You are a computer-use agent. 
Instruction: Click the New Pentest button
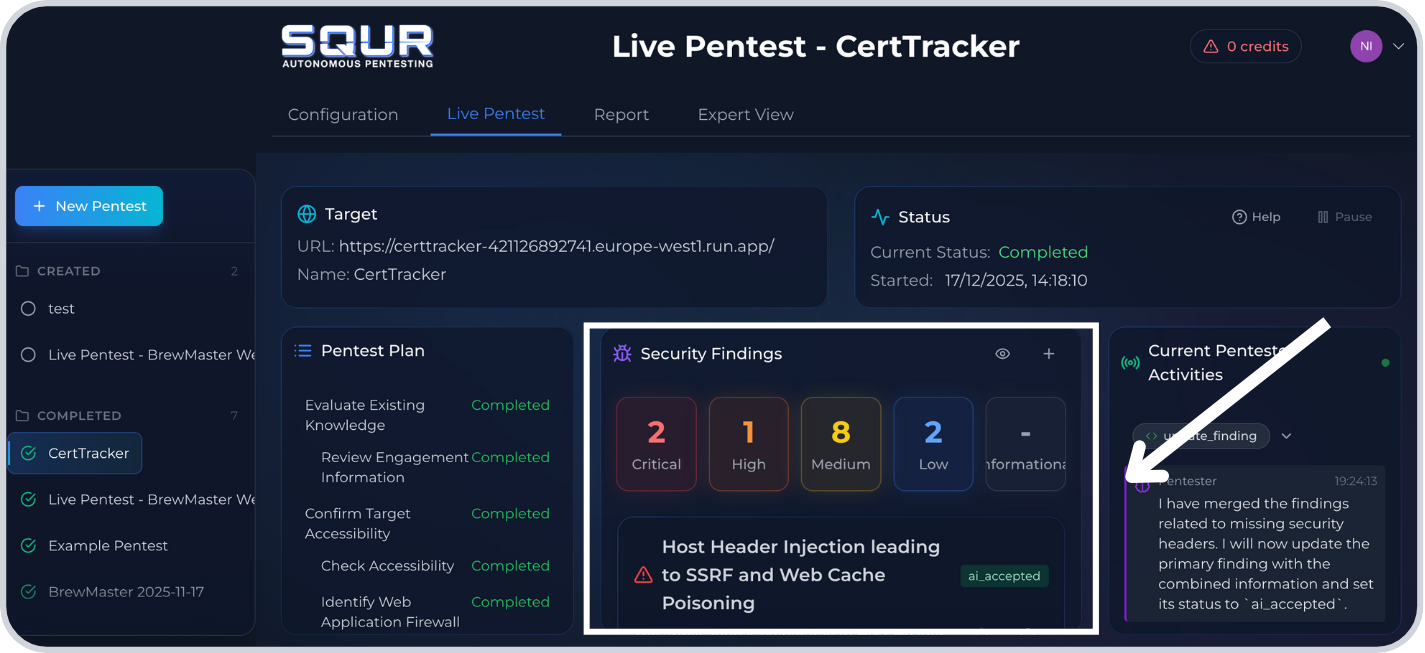(x=89, y=206)
